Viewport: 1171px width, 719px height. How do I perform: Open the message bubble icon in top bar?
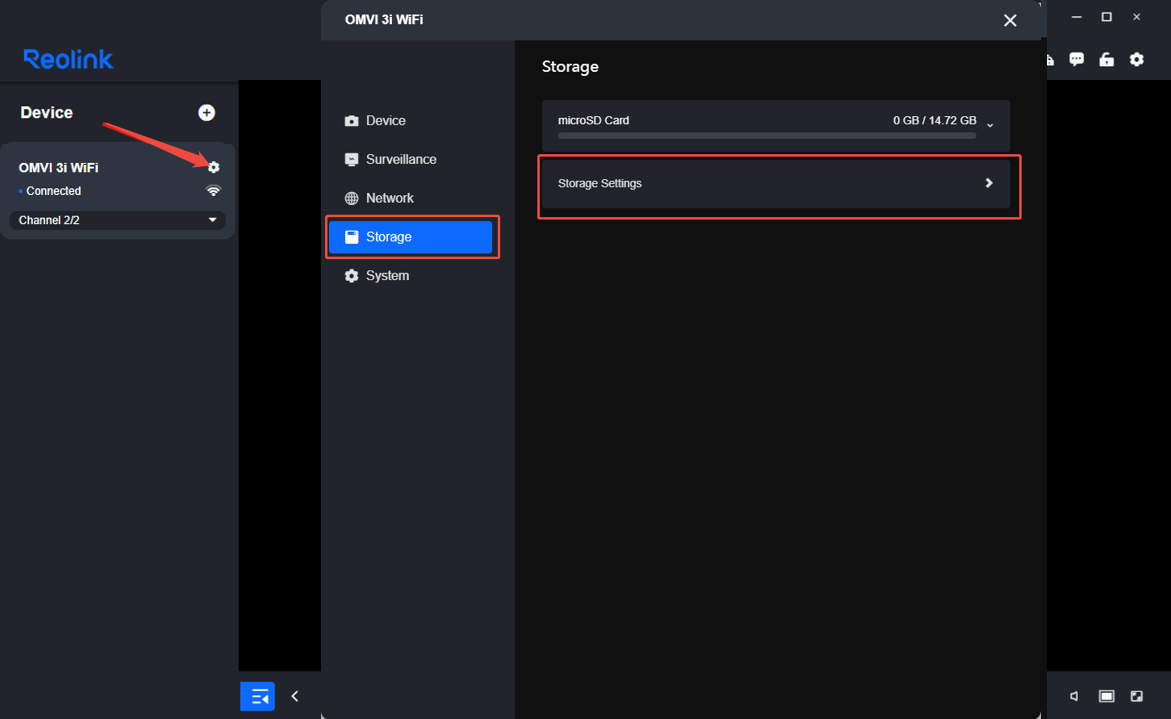1076,59
